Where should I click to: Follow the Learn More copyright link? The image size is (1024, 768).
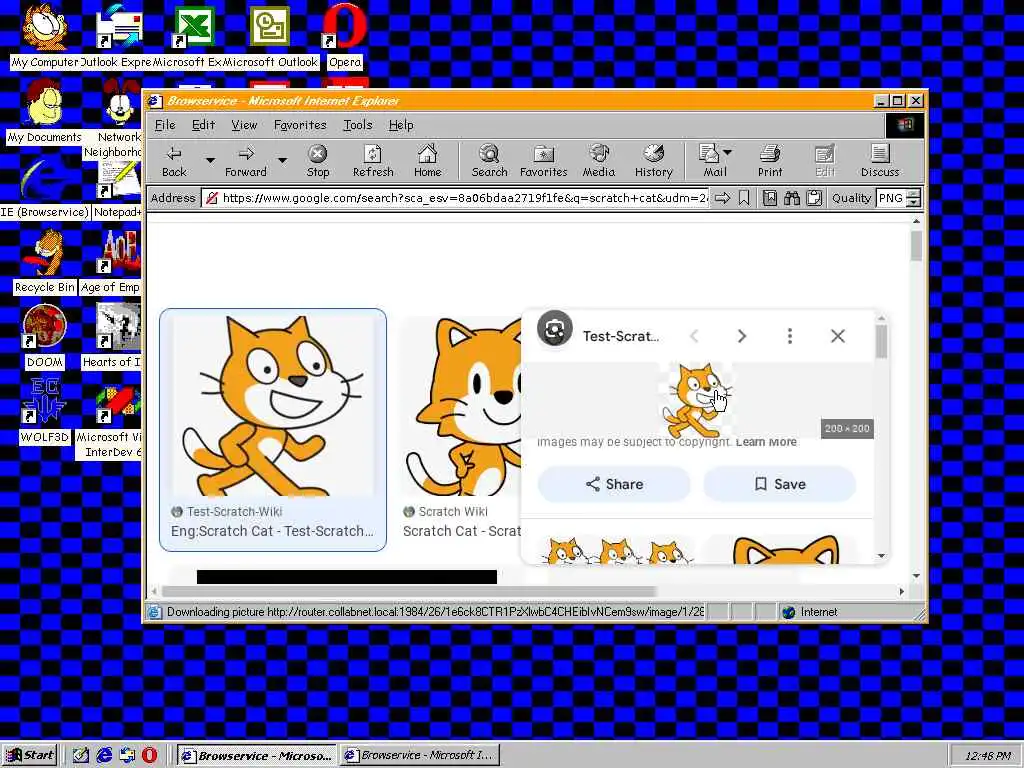coord(766,442)
